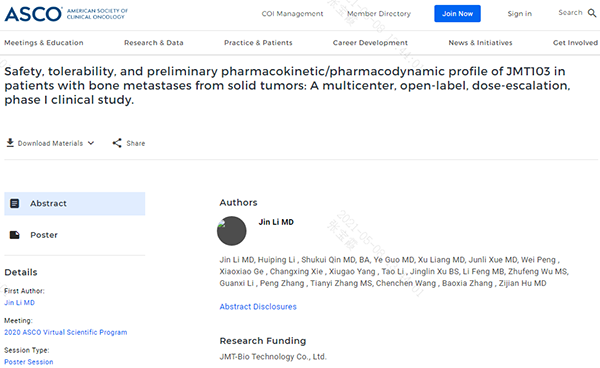The width and height of the screenshot is (600, 368).
Task: Click the Member Directory link
Action: point(379,14)
